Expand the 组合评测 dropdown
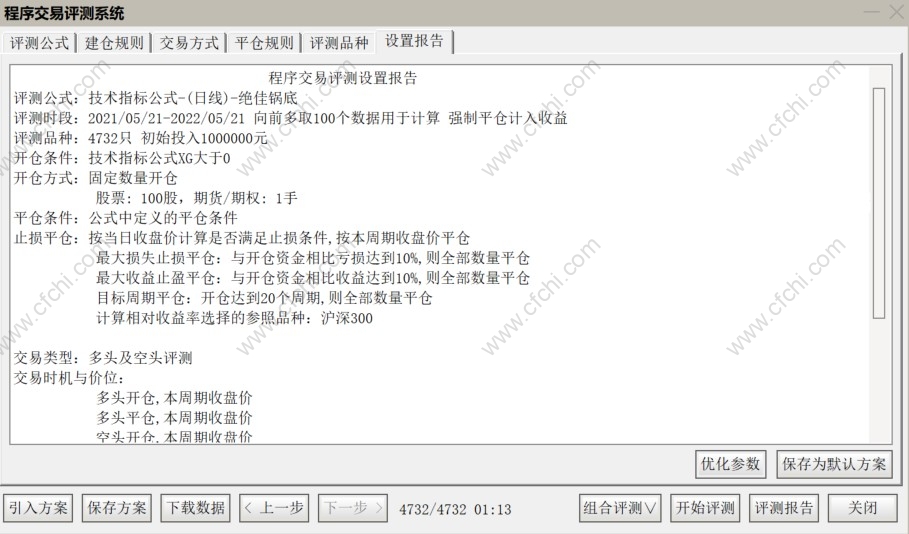 pyautogui.click(x=620, y=508)
